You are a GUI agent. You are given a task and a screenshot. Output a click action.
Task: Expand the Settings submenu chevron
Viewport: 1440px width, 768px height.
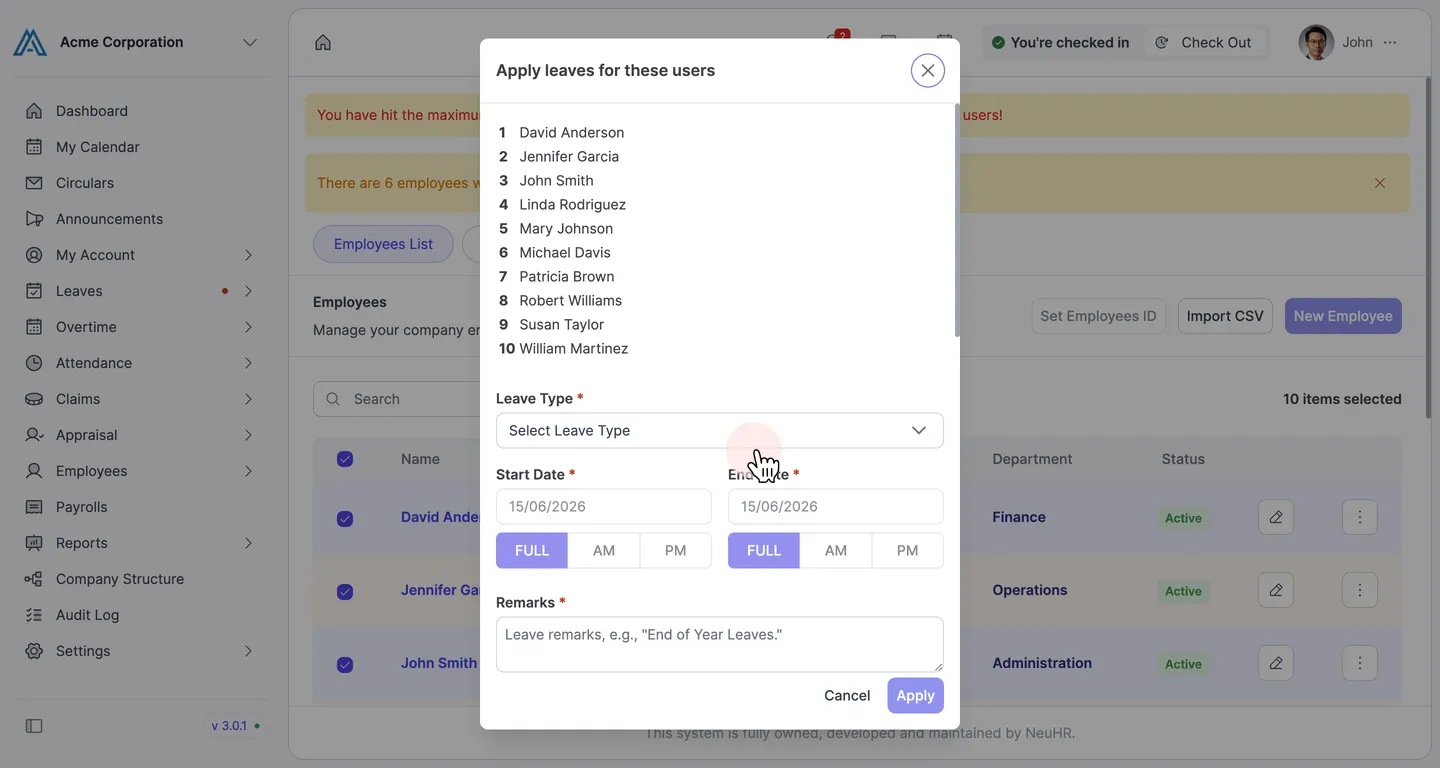pos(248,651)
